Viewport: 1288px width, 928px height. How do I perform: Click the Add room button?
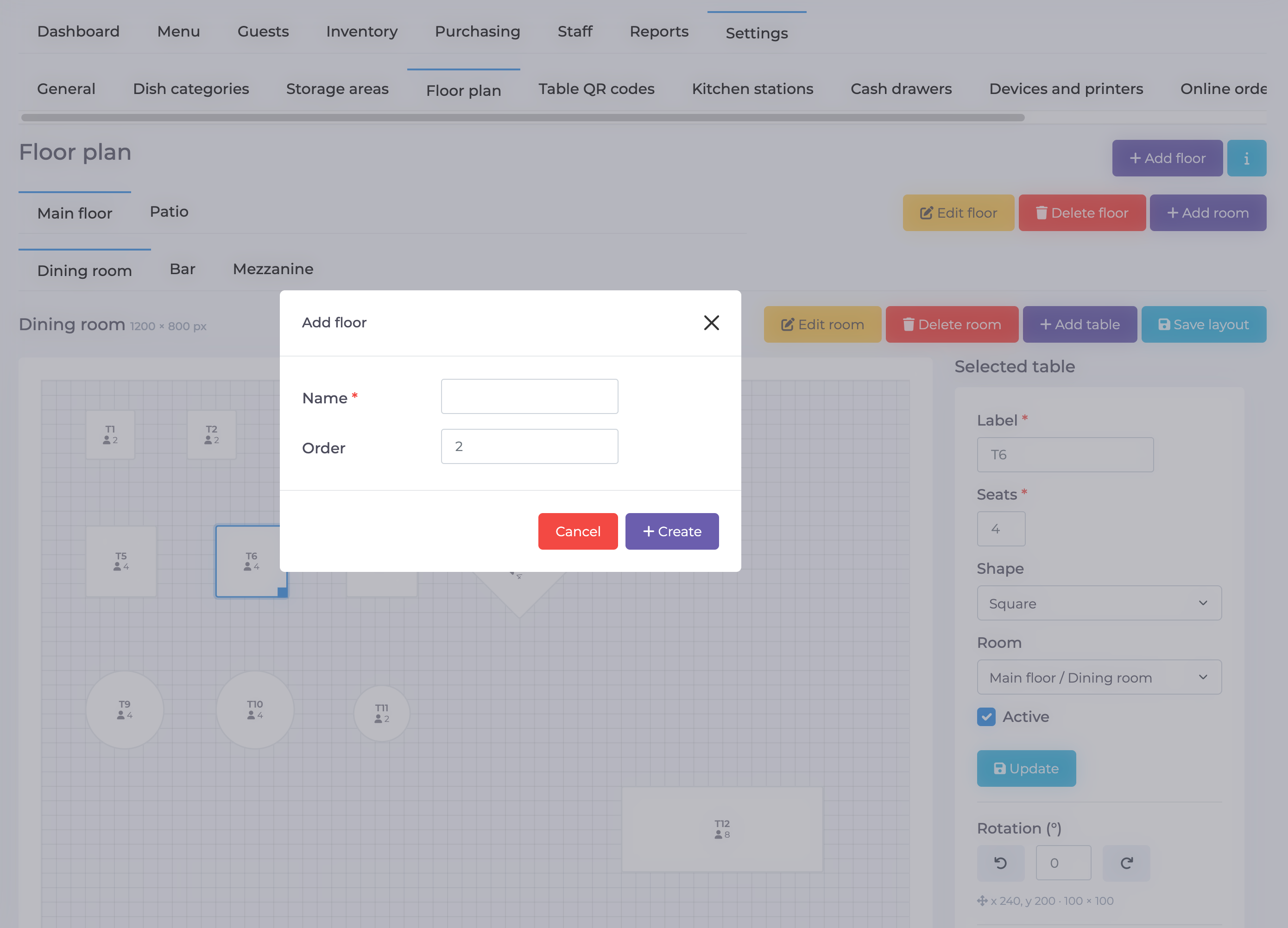tap(1208, 213)
